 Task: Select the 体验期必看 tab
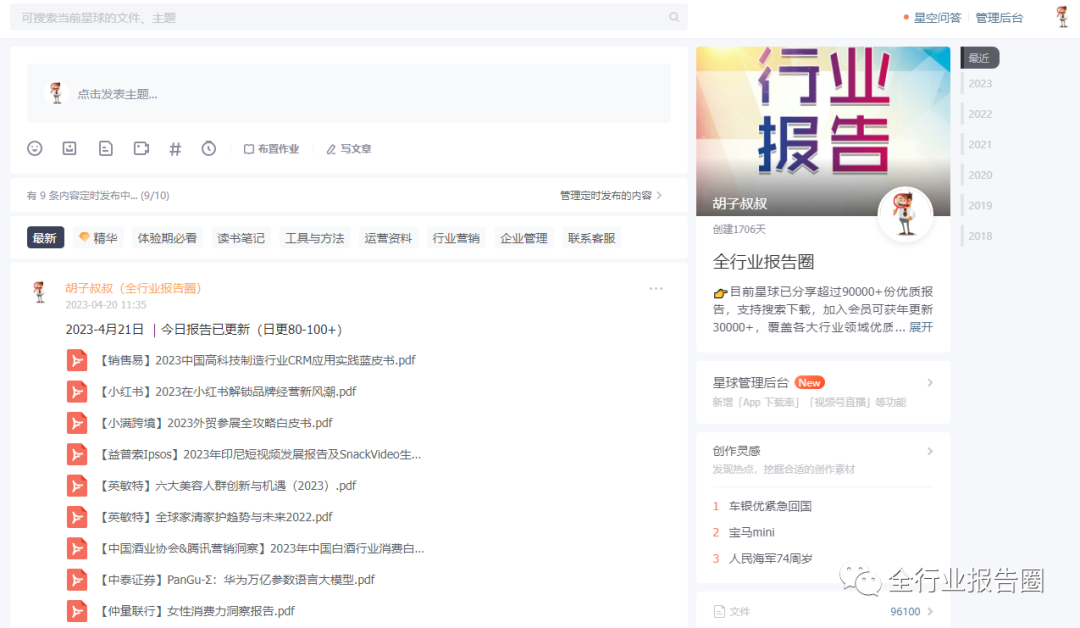click(x=167, y=238)
